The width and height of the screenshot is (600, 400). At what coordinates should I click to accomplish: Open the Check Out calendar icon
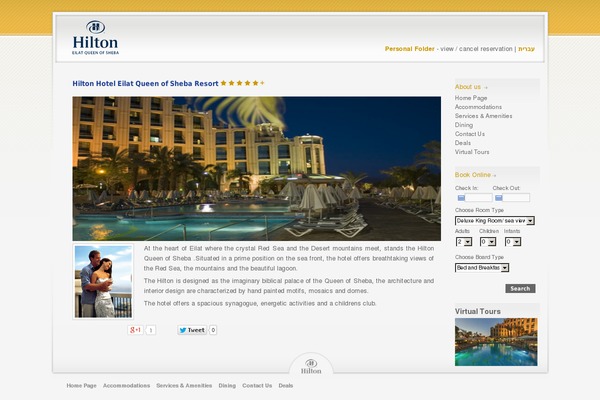point(499,198)
